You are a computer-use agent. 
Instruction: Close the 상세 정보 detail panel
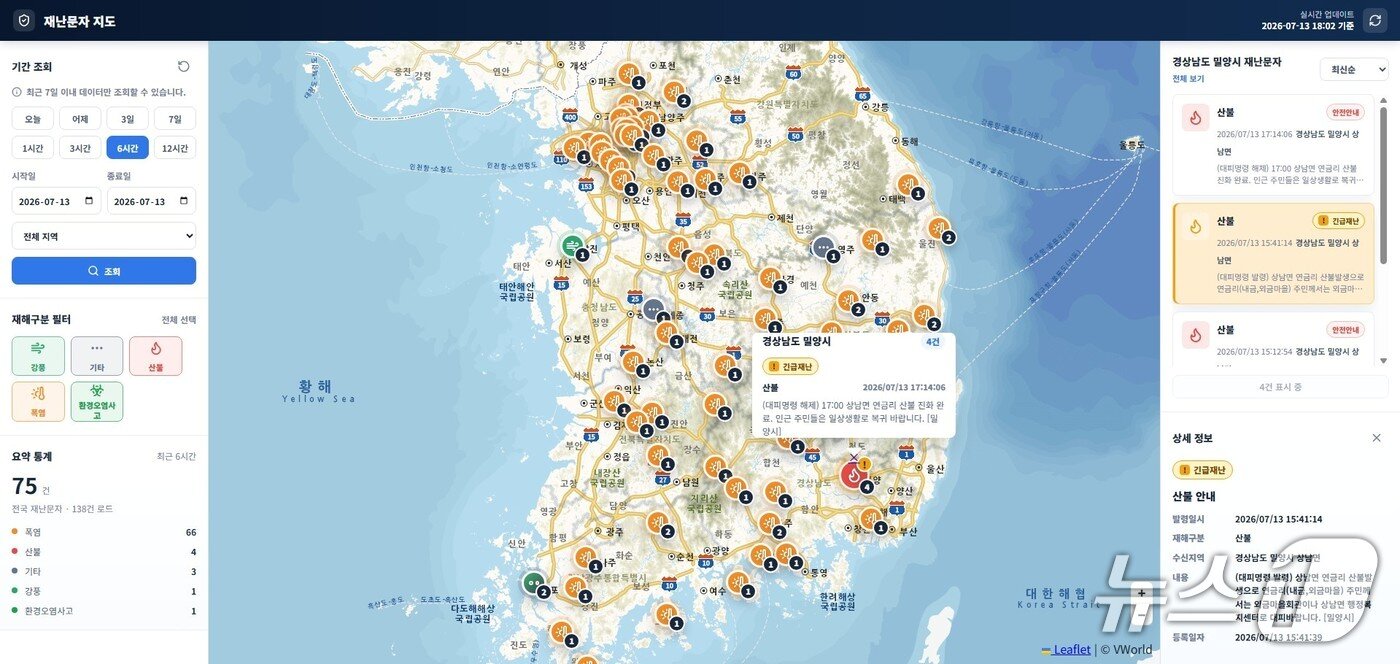1376,438
